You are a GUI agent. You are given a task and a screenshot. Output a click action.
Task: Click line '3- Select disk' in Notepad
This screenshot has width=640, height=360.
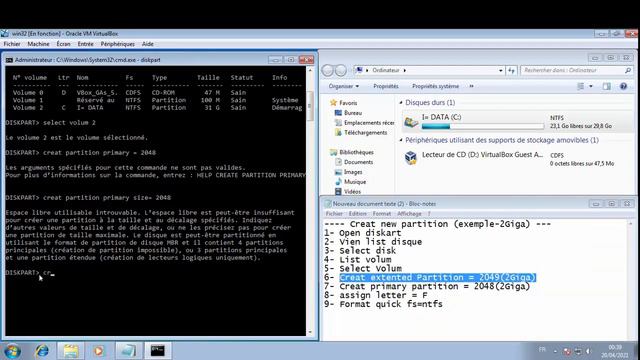(360, 251)
